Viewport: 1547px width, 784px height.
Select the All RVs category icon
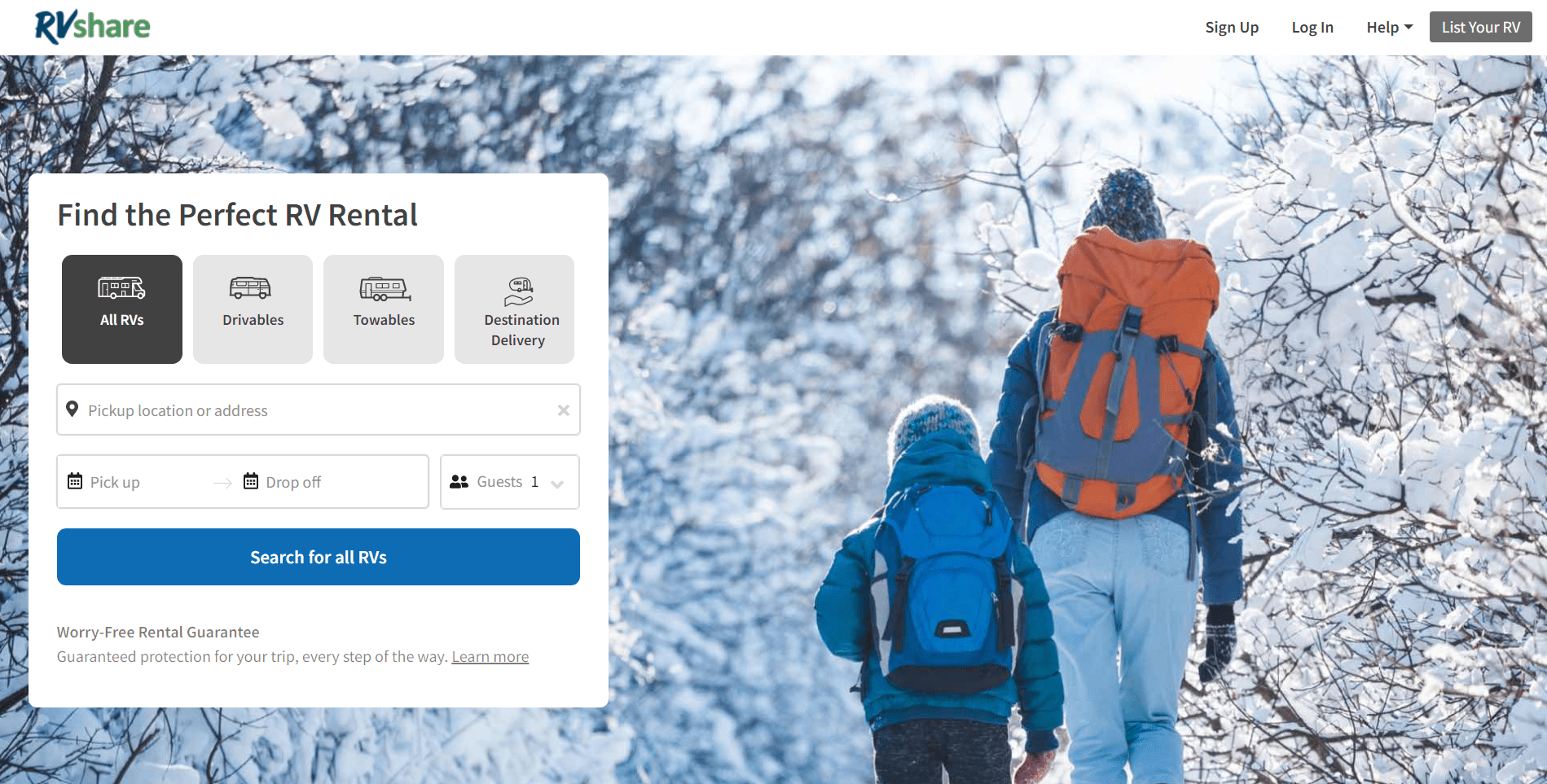pyautogui.click(x=122, y=288)
